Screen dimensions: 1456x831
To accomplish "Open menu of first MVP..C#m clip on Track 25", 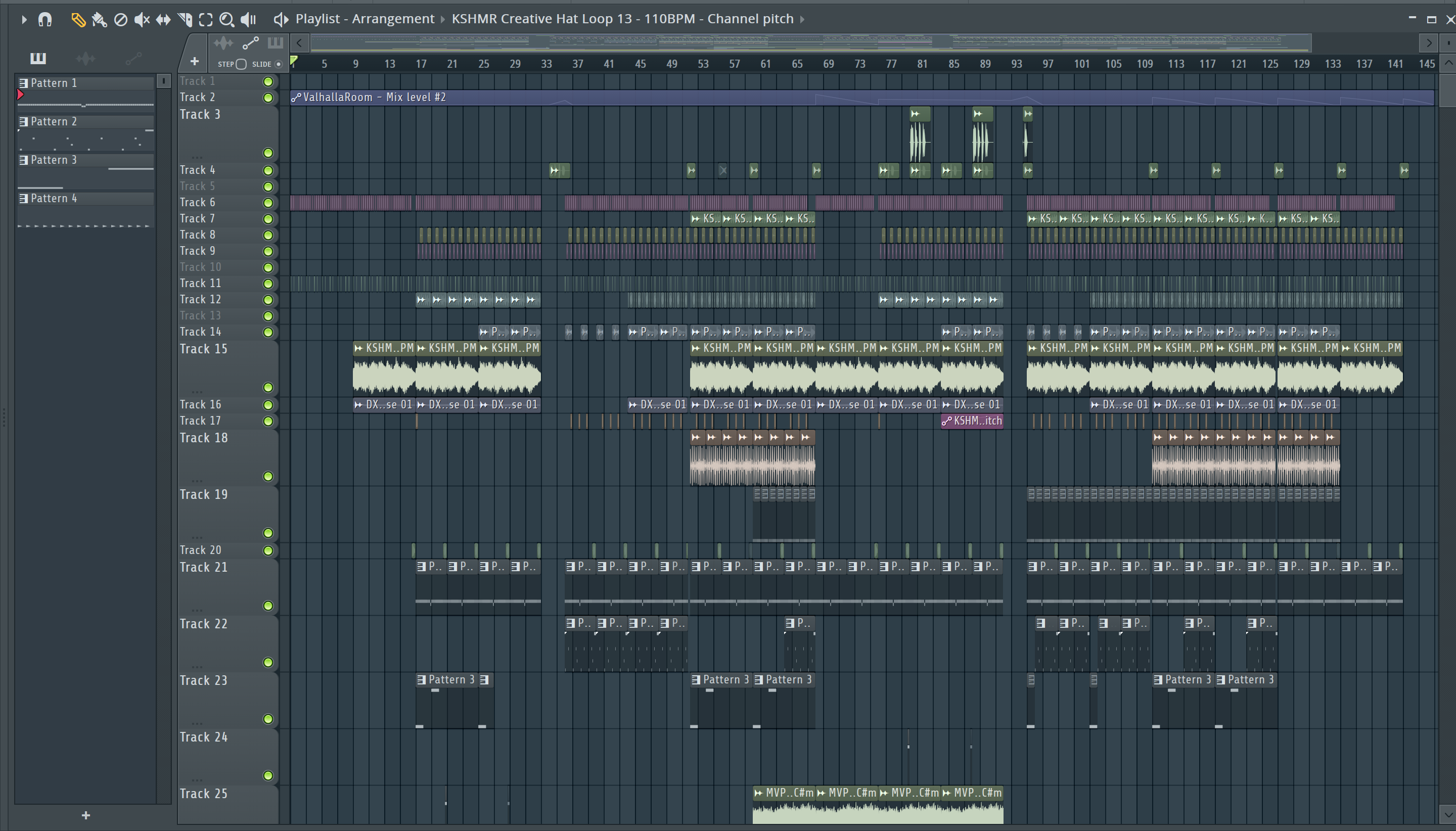I will point(758,792).
